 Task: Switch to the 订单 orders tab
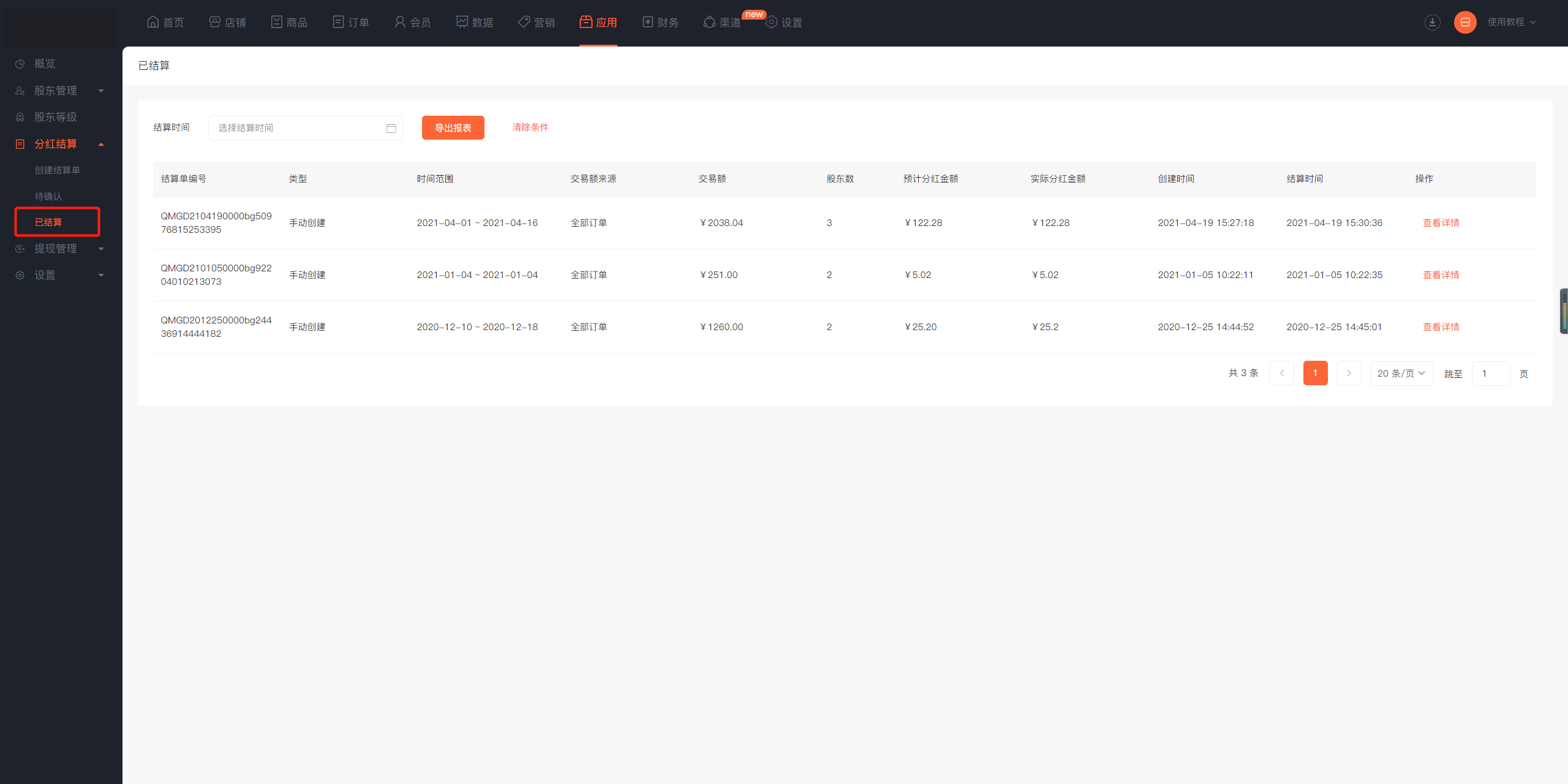click(351, 22)
